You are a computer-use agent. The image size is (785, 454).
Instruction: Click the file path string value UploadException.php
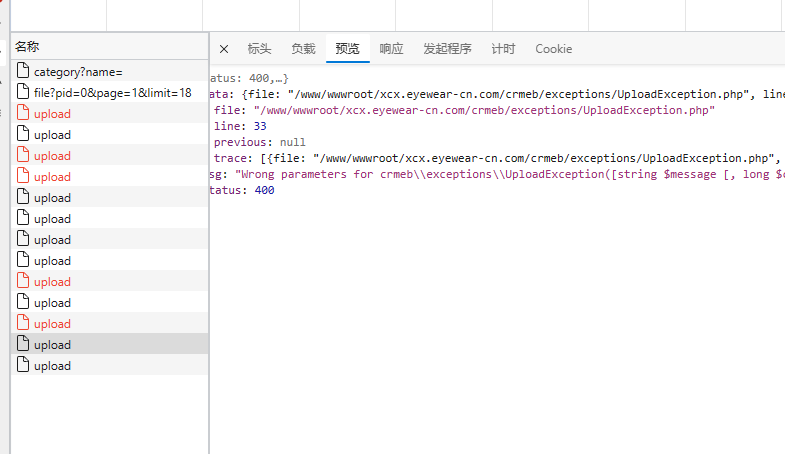(x=484, y=110)
